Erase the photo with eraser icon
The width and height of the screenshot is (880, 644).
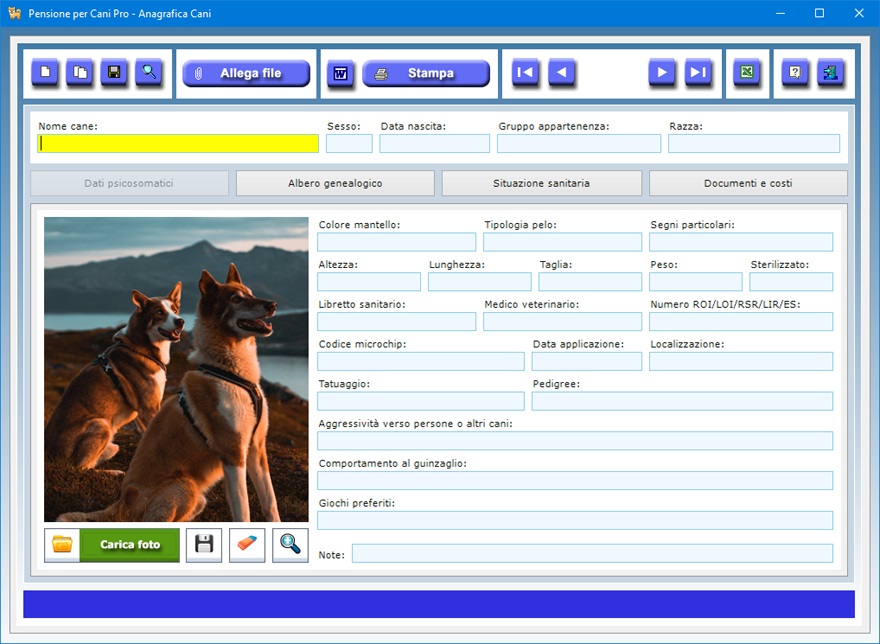[247, 545]
